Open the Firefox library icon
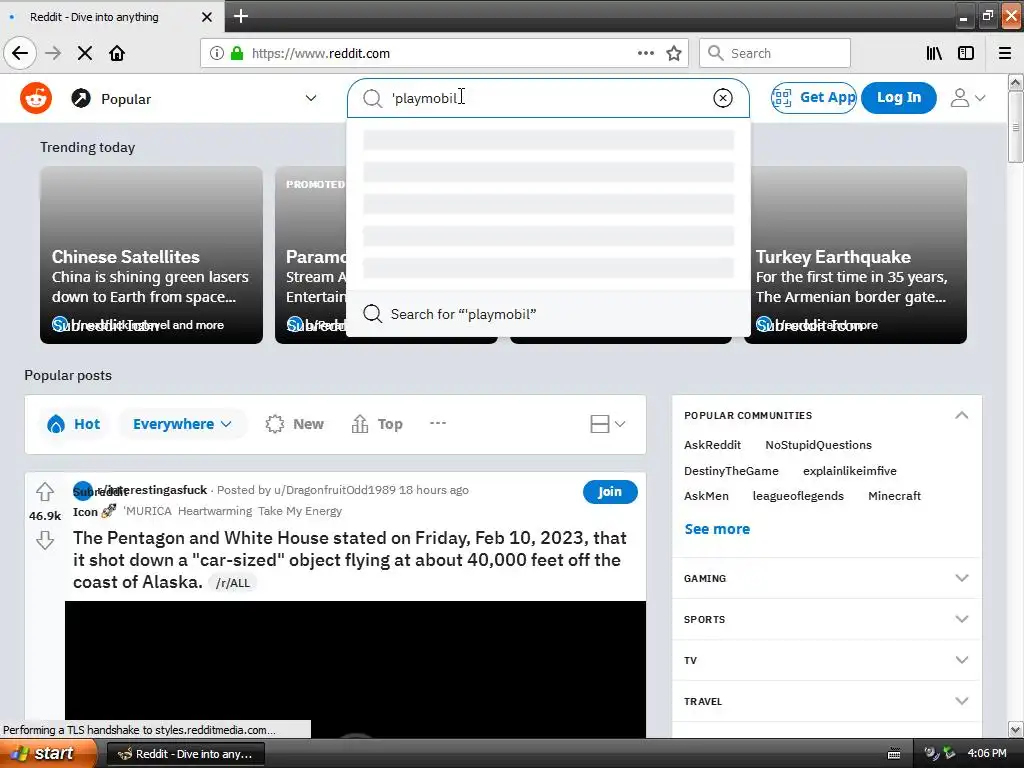 coord(935,53)
